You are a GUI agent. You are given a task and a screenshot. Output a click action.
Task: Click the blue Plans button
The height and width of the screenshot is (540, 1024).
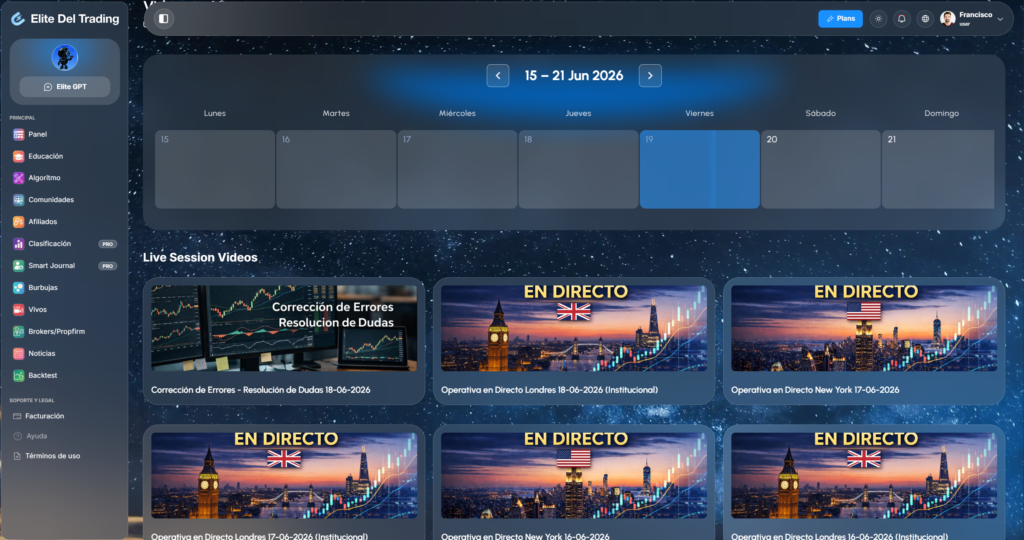pyautogui.click(x=840, y=19)
